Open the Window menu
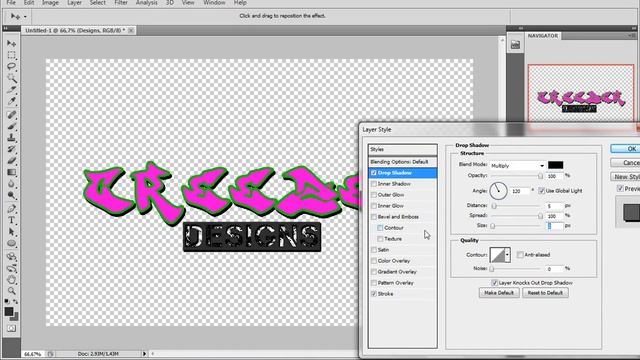640x360 pixels. [214, 2]
